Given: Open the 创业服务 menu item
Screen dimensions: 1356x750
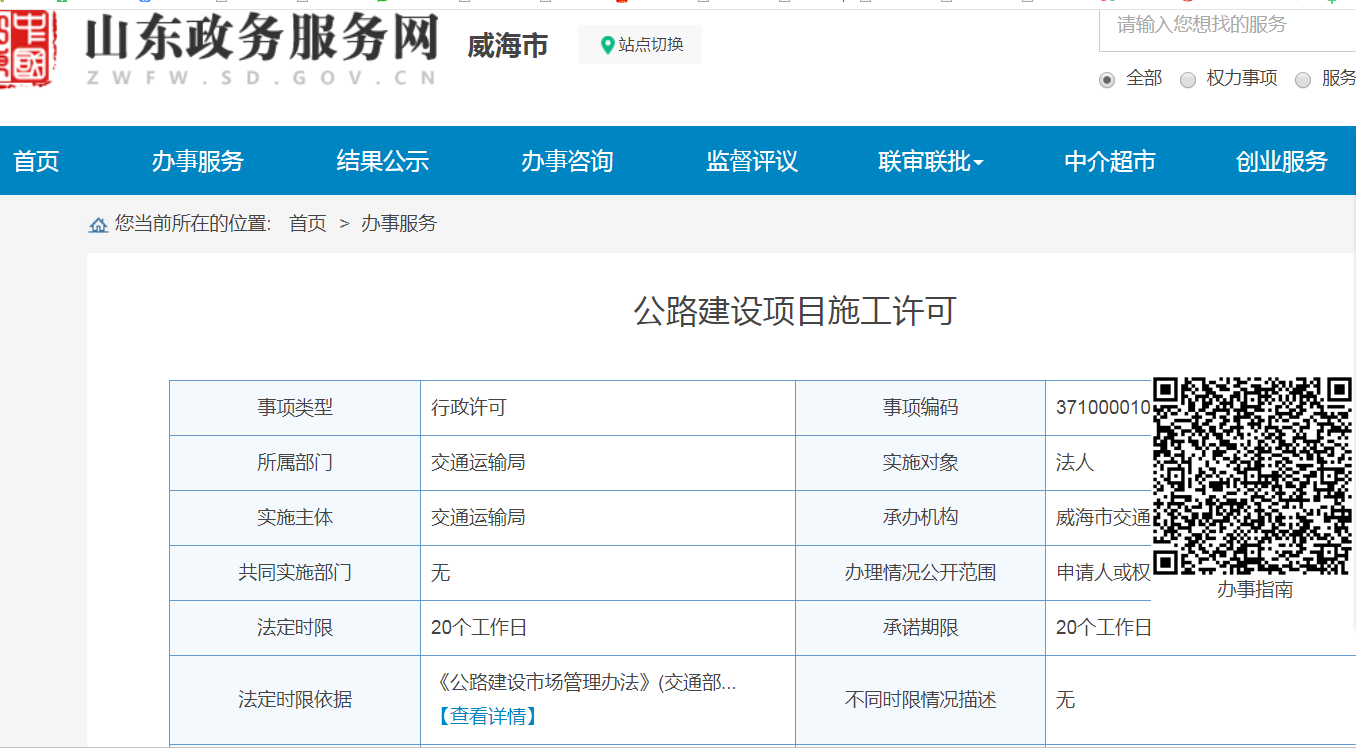Looking at the screenshot, I should (1282, 161).
